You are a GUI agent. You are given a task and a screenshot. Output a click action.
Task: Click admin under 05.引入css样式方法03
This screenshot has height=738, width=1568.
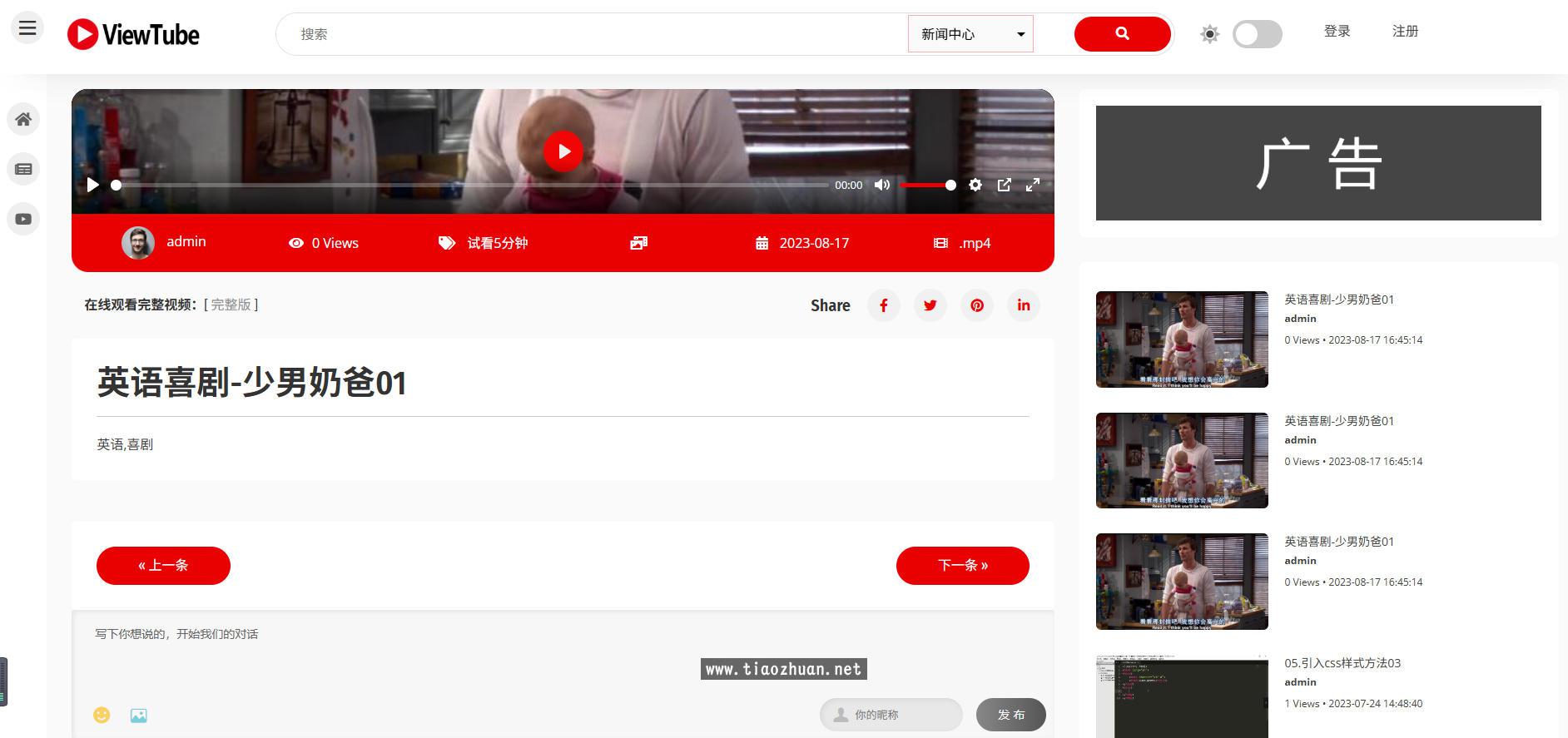(1300, 682)
